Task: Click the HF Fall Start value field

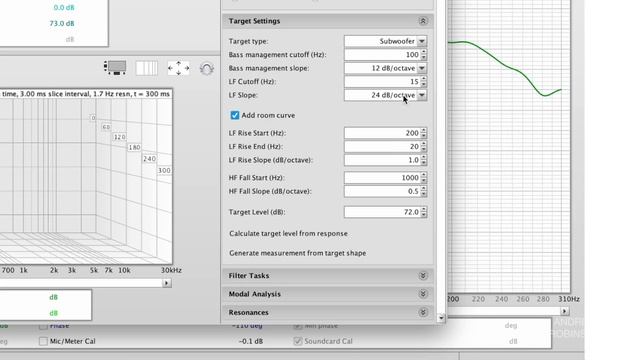Action: tap(382, 178)
